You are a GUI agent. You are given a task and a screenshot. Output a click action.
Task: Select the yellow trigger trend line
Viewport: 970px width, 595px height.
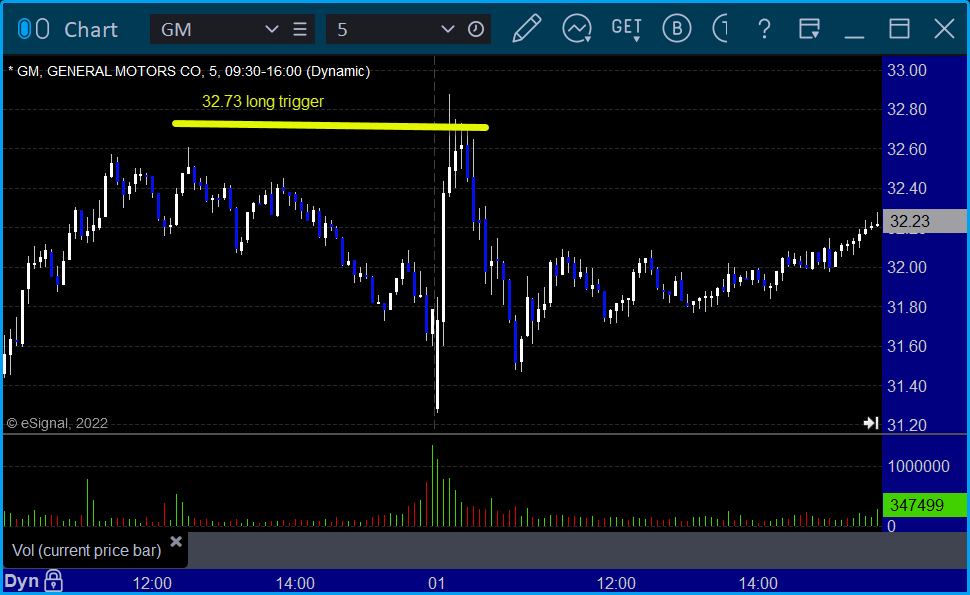330,126
